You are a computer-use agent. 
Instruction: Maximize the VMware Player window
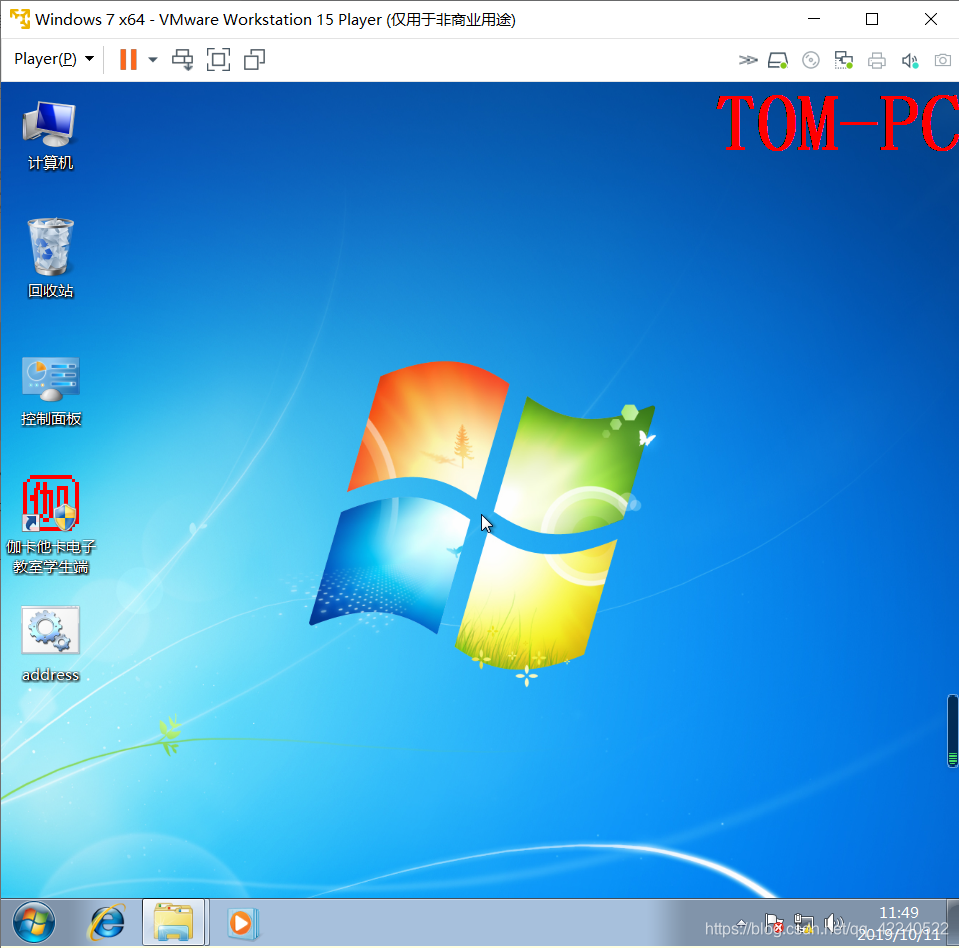872,20
